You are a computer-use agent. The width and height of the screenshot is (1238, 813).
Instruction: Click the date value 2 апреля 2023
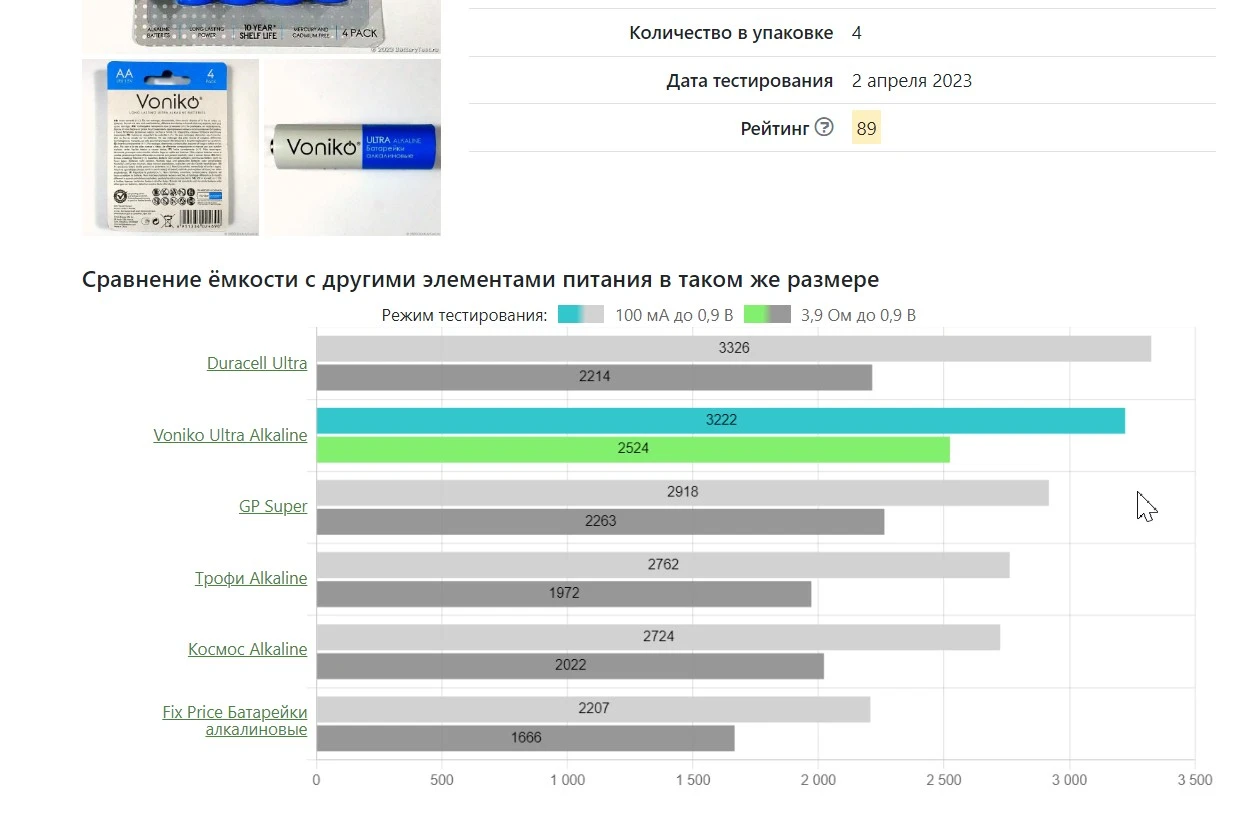click(x=912, y=81)
